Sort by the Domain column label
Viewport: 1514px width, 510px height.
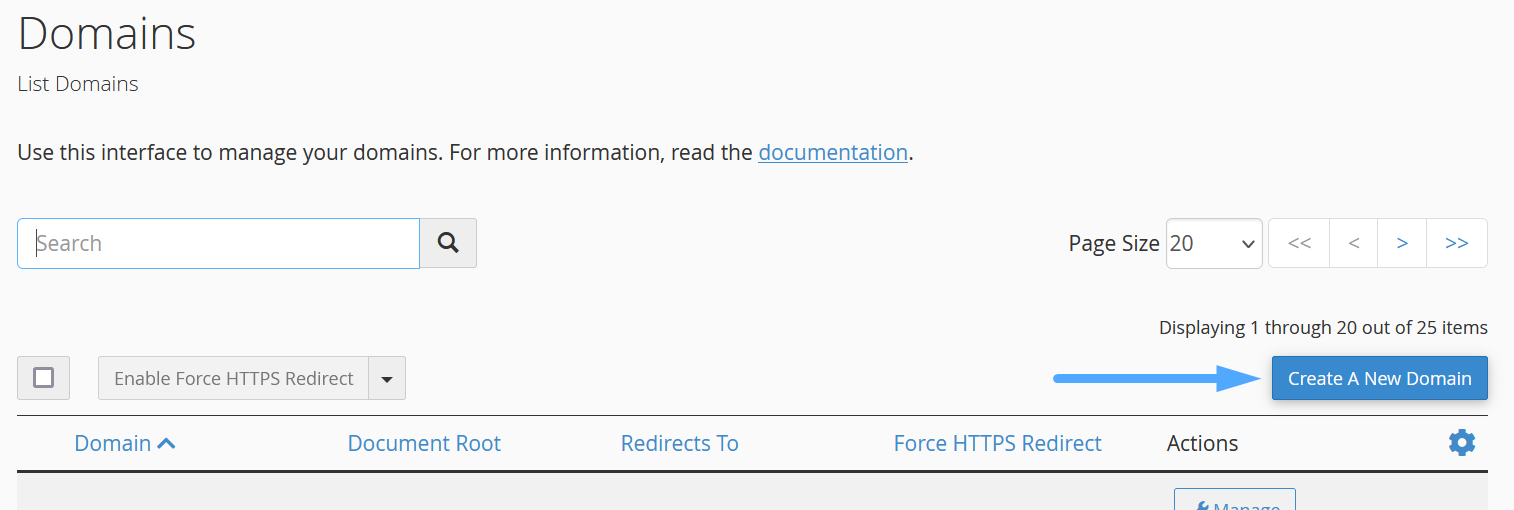click(113, 443)
